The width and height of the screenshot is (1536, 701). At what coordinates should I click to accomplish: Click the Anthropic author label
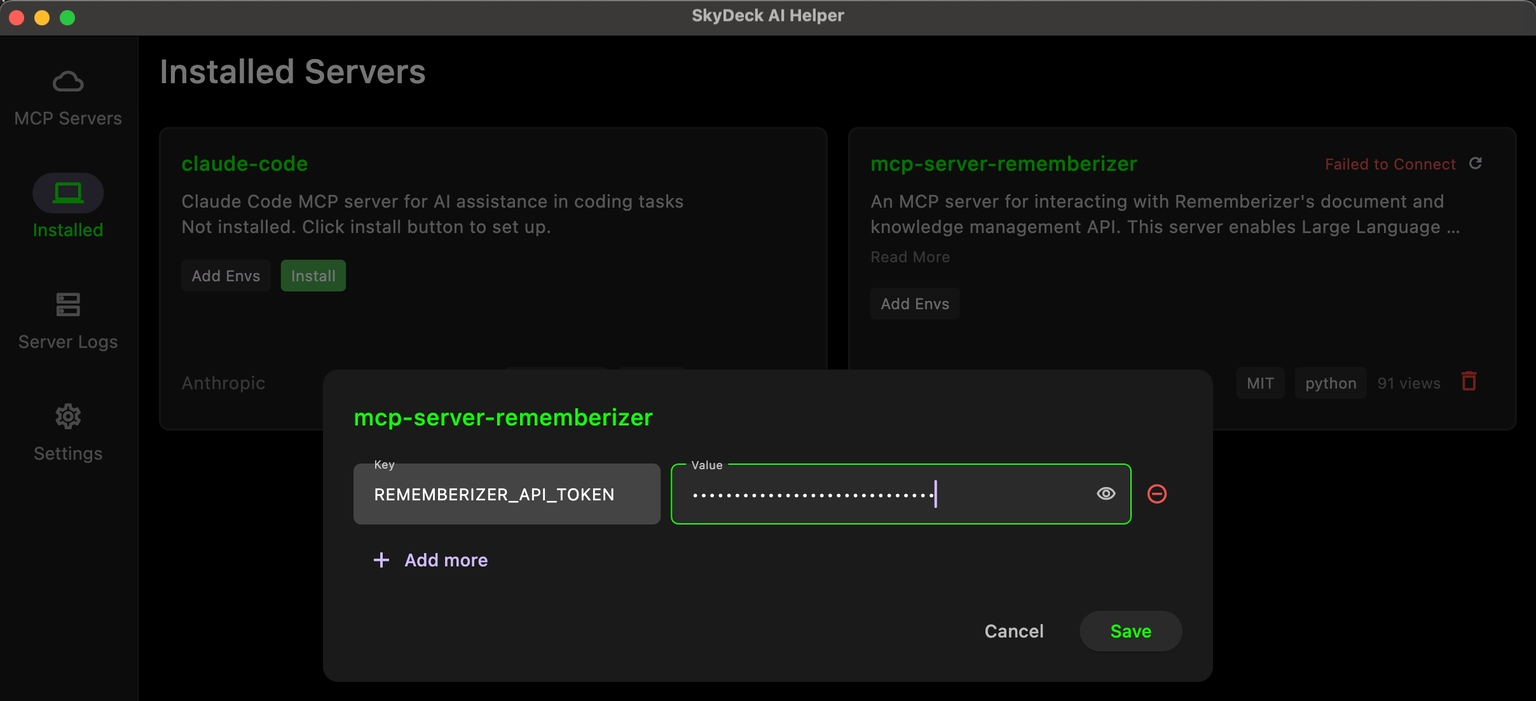(224, 383)
